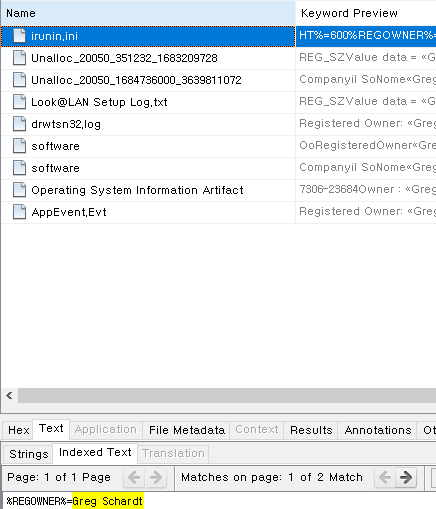Image resolution: width=436 pixels, height=509 pixels.
Task: Click the Matches on page label
Action: (272, 477)
